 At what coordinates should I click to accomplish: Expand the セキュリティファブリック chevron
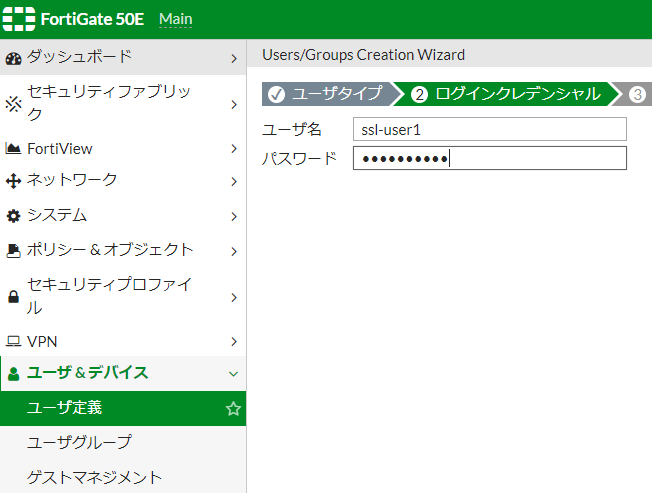pos(234,104)
